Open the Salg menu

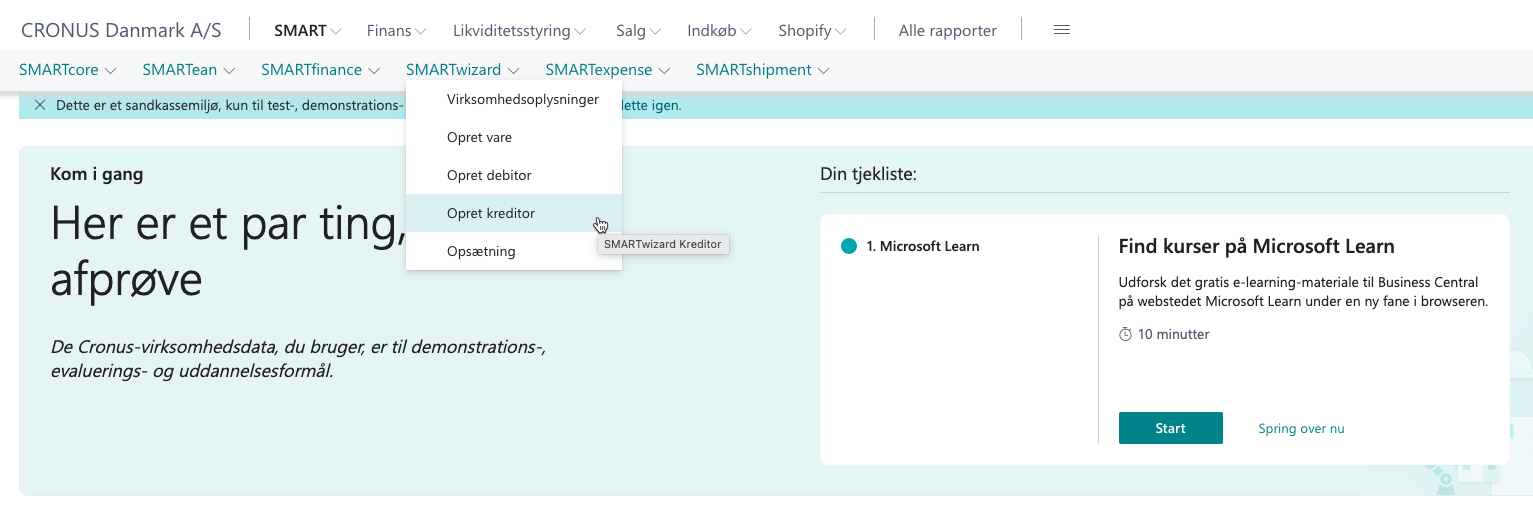(x=638, y=31)
